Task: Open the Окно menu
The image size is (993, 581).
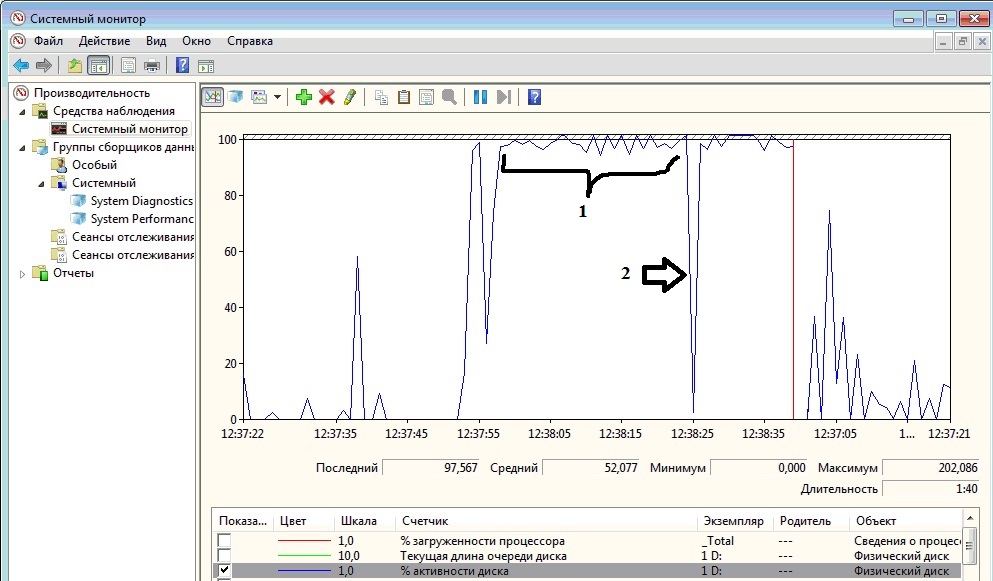Action: 196,41
